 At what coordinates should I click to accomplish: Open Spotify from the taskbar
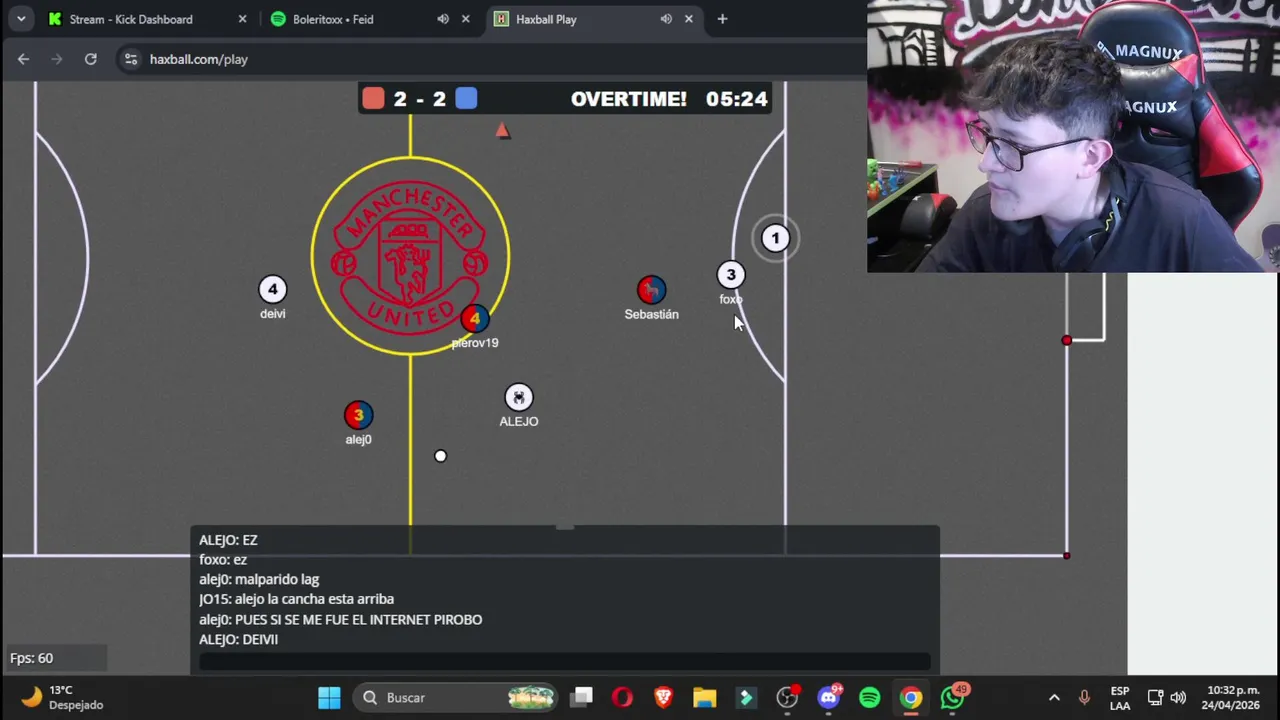(870, 697)
